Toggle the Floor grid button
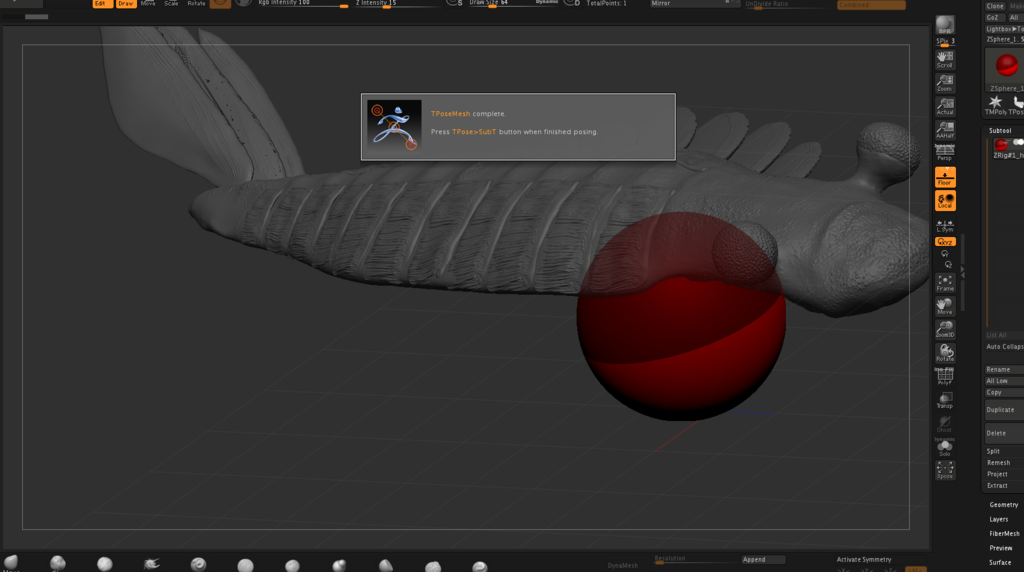 point(944,177)
